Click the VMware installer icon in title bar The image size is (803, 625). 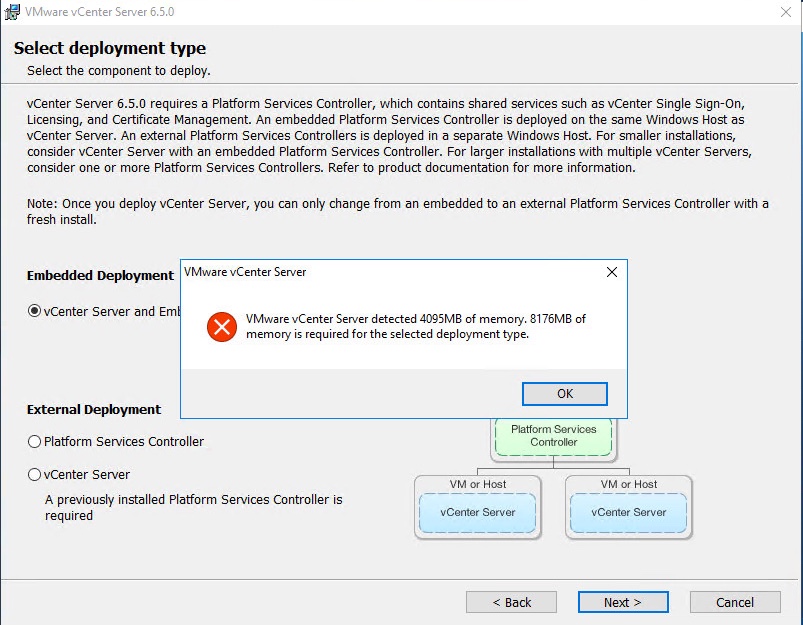13,12
